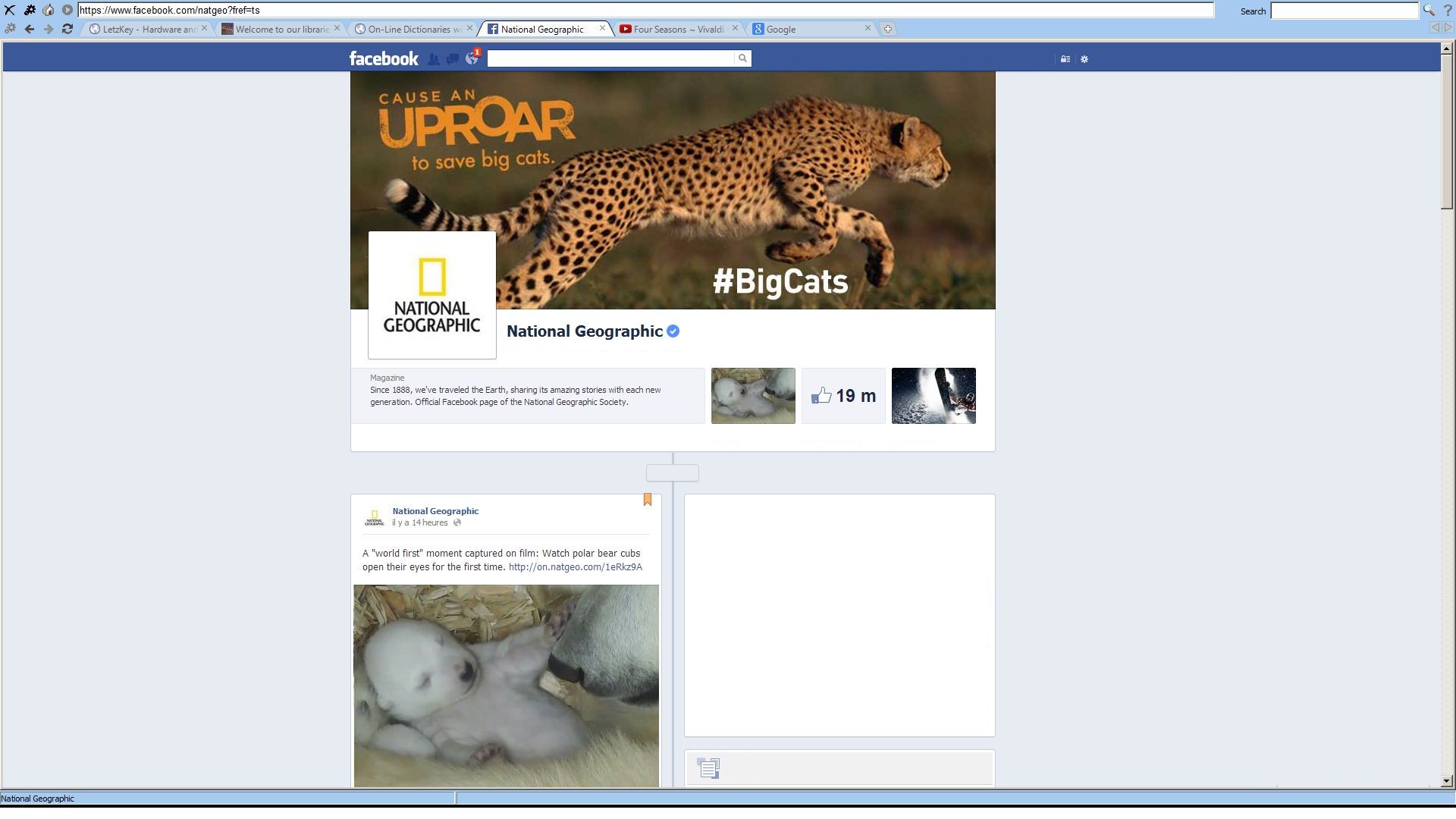Viewport: 1456px width, 819px height.
Task: Click the blue verified badge
Action: 673,331
